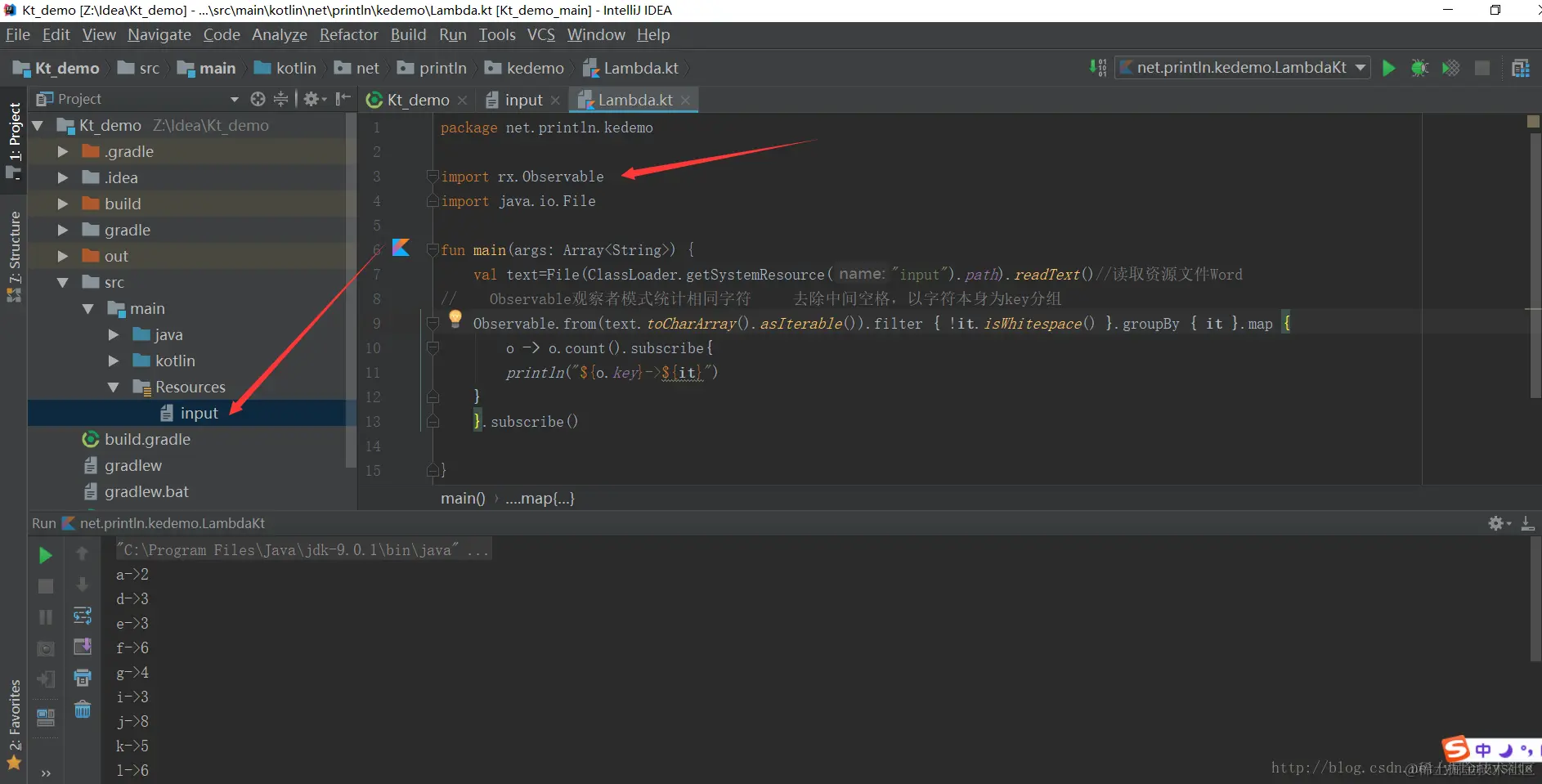Expand the out folder
The image size is (1542, 784).
[x=63, y=257]
